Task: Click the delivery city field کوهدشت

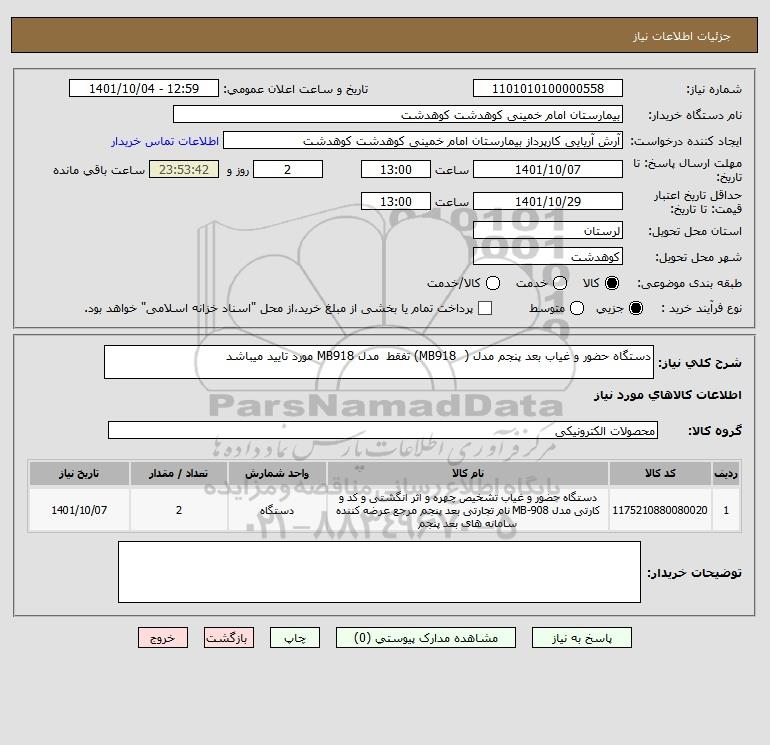Action: point(548,256)
